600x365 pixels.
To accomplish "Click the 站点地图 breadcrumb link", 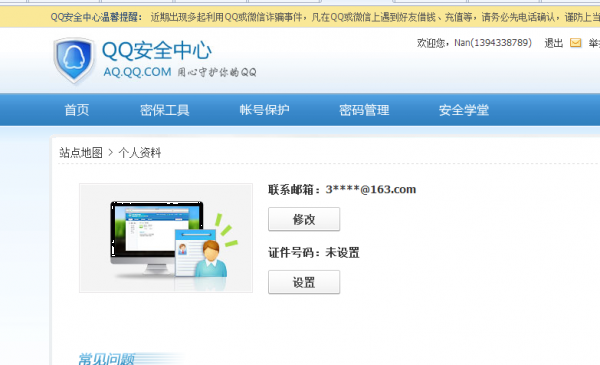I will tap(81, 153).
